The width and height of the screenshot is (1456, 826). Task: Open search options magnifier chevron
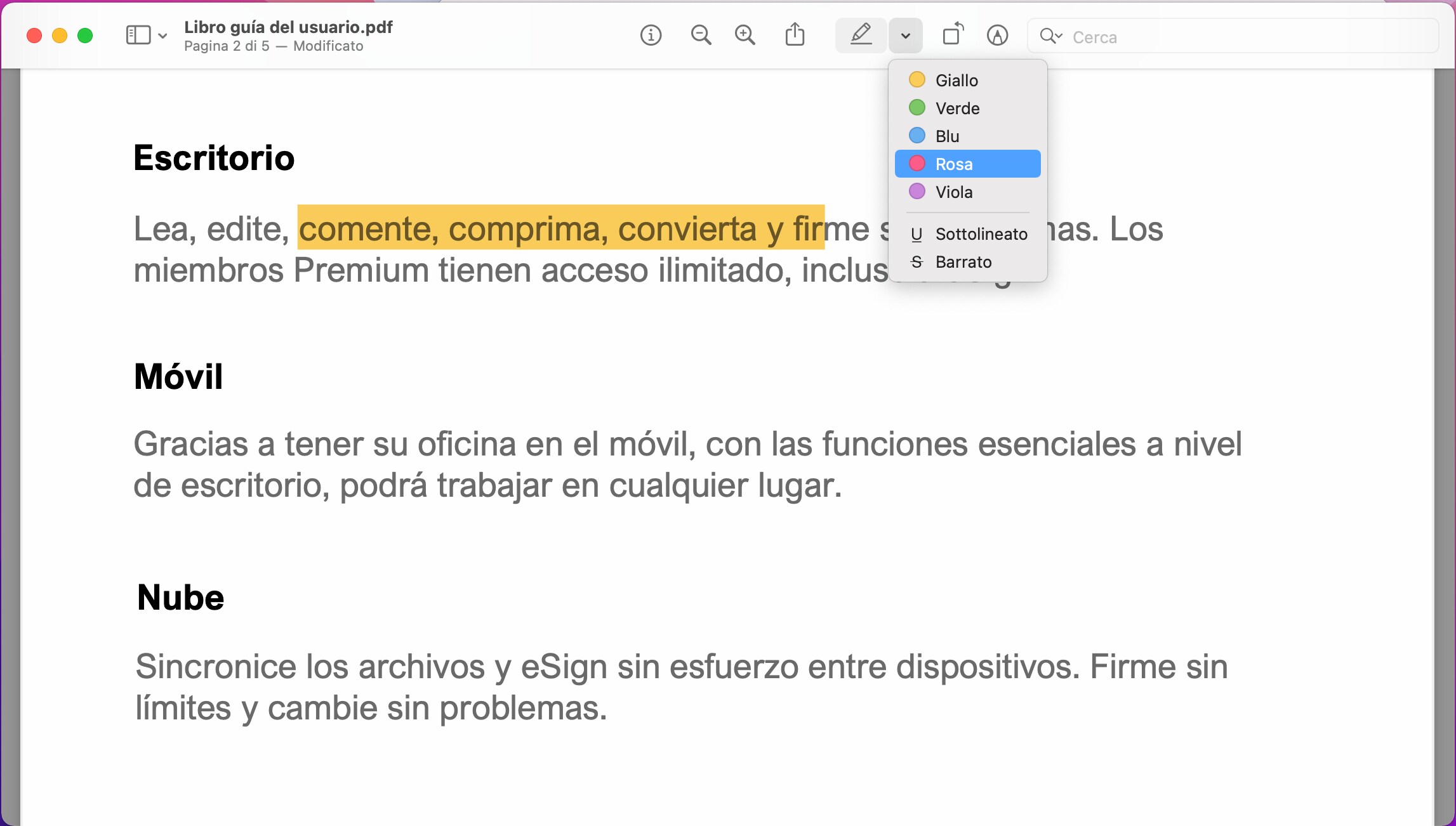point(1050,36)
